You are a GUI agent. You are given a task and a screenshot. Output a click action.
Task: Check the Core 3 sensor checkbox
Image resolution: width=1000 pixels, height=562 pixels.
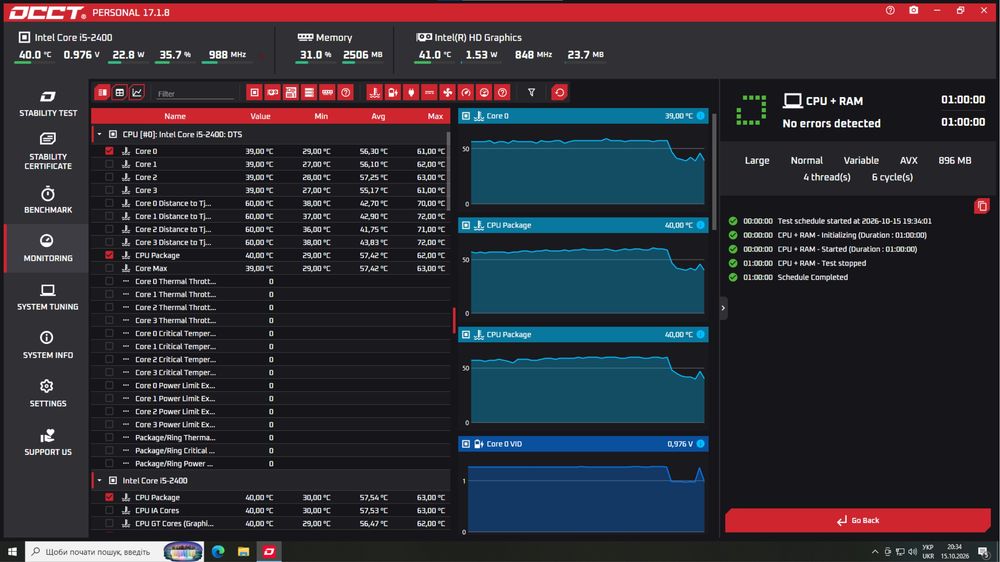pos(109,190)
